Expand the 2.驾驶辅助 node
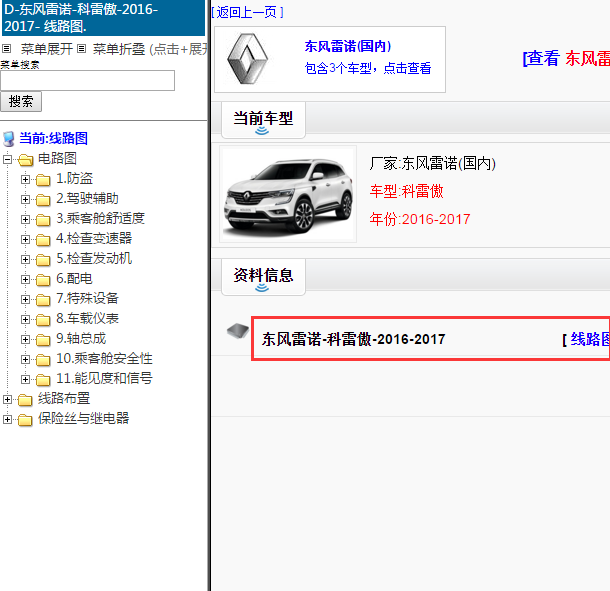 (25, 199)
